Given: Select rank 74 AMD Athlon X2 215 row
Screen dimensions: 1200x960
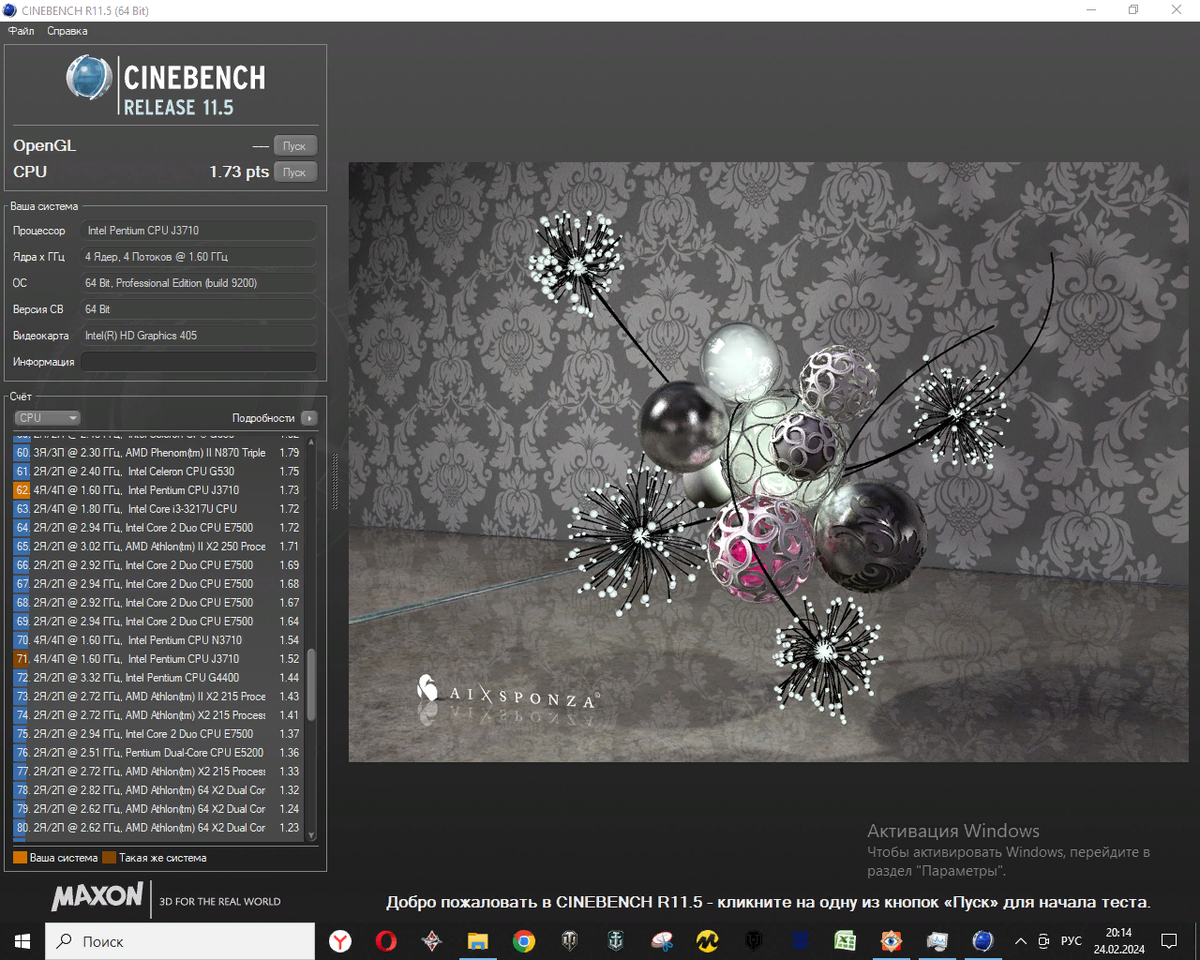Looking at the screenshot, I should (x=158, y=715).
